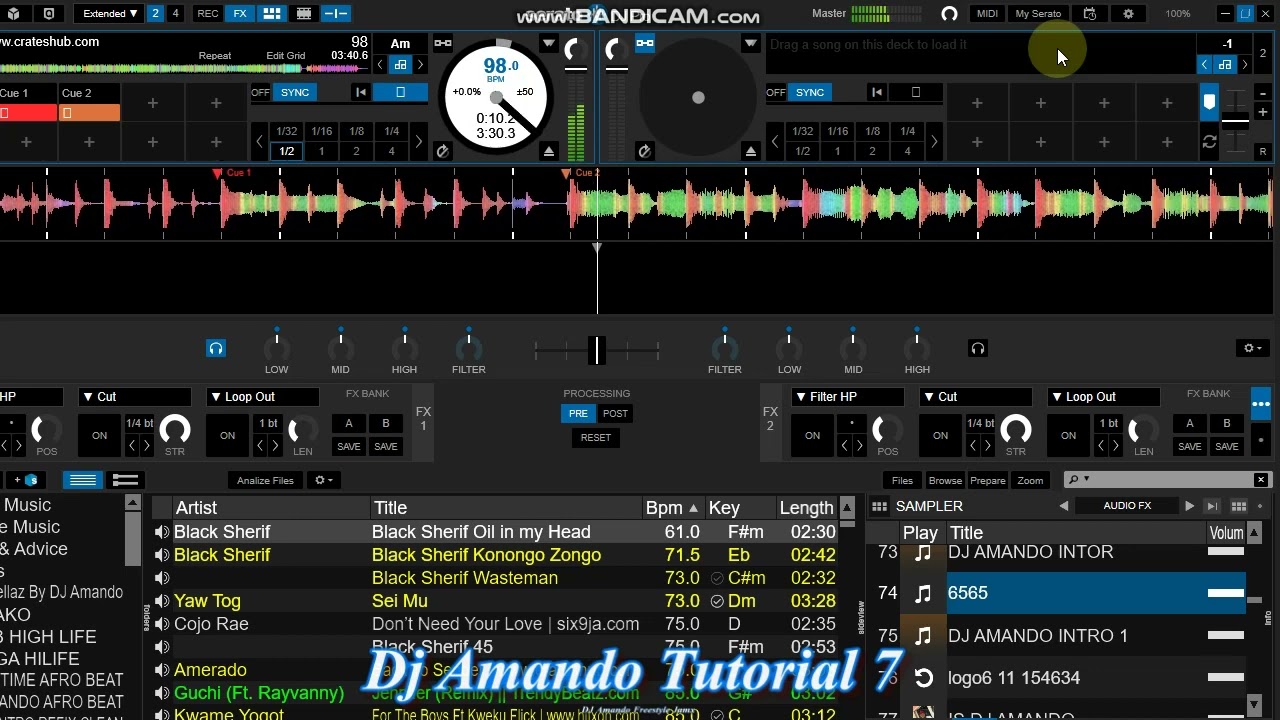Viewport: 1280px width, 720px height.
Task: Open the history calendar icon in top bar
Action: pyautogui.click(x=1090, y=14)
